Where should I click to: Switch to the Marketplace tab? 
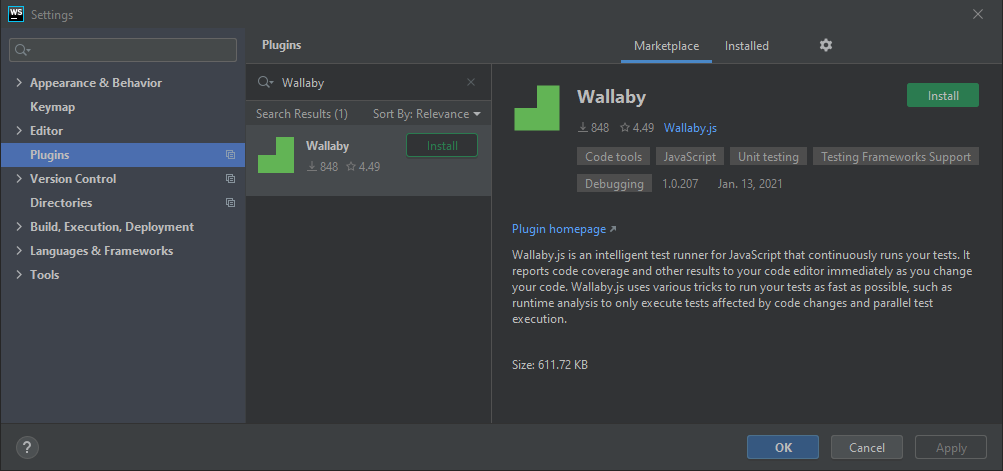coord(667,46)
